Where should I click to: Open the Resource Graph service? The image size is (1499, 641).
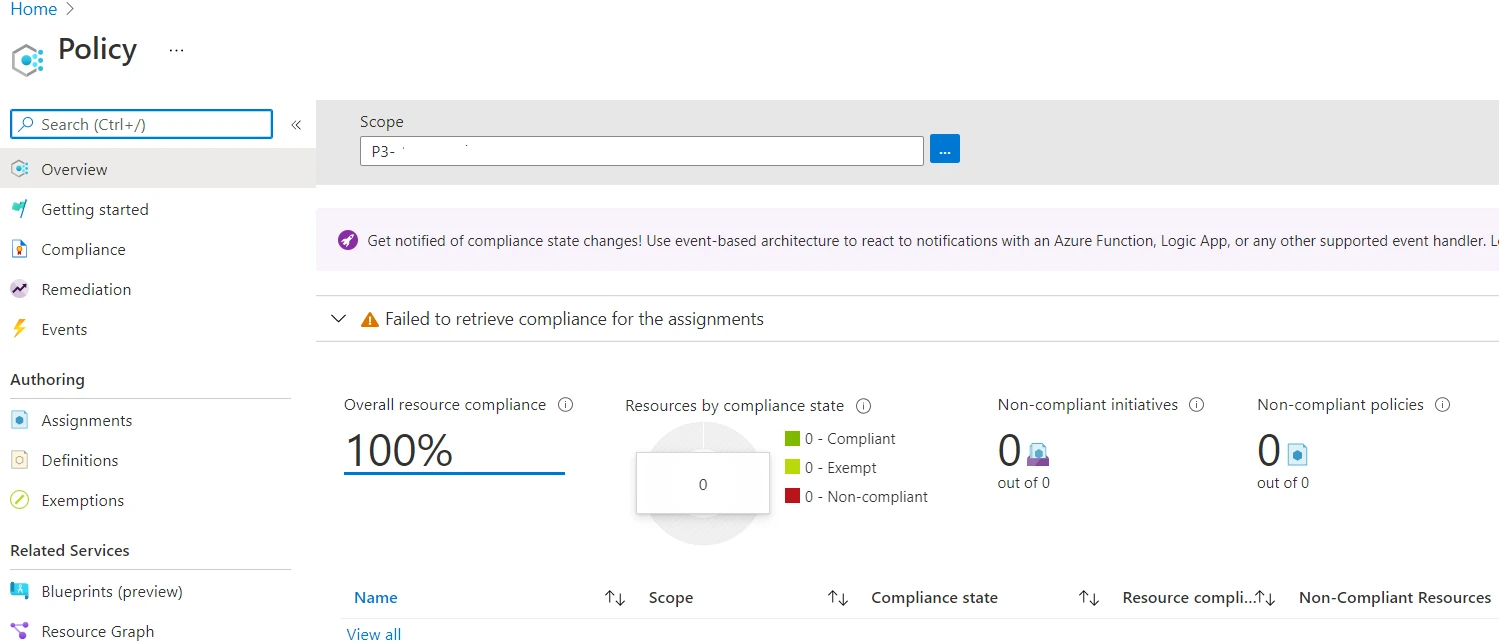pyautogui.click(x=97, y=629)
